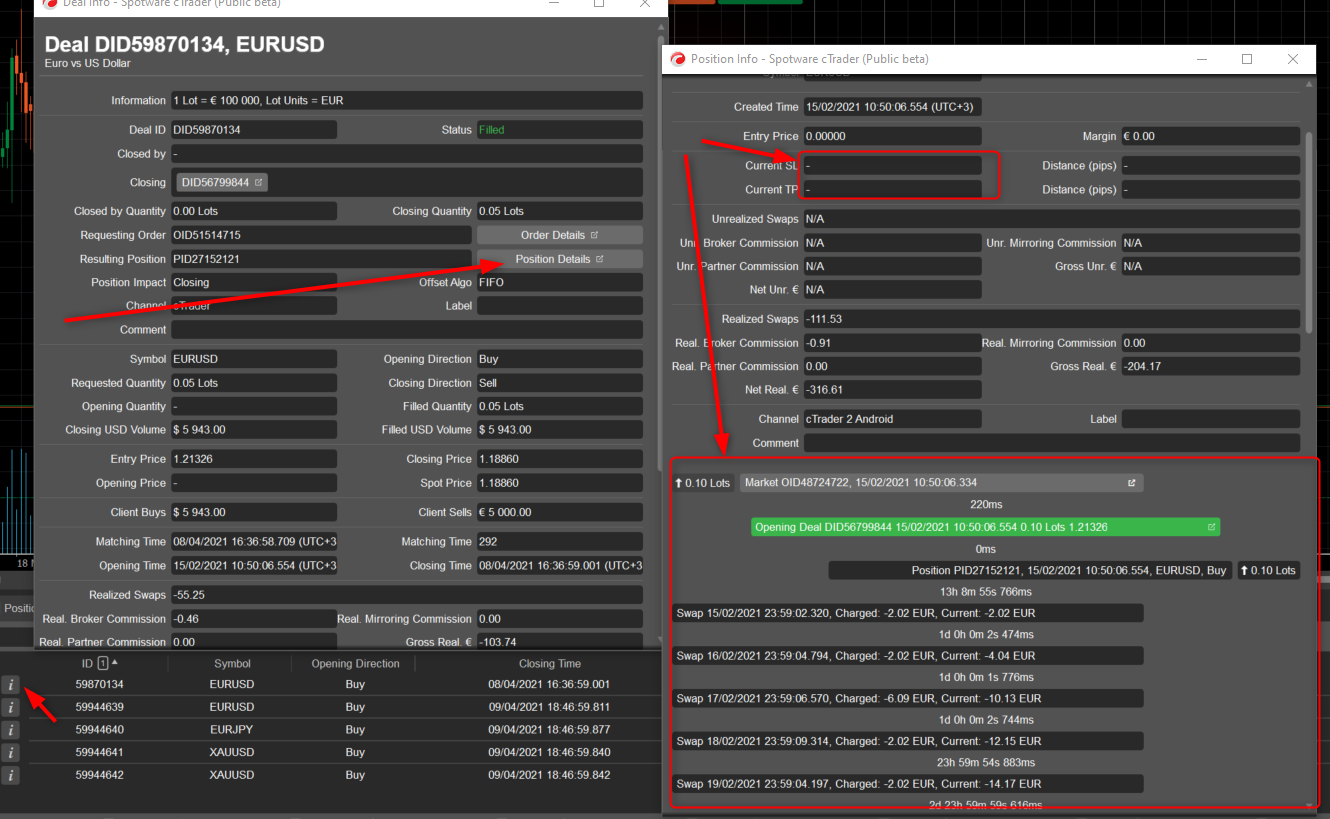Click 0.10 Lots badge beside Market order row
1330x819 pixels.
[703, 483]
